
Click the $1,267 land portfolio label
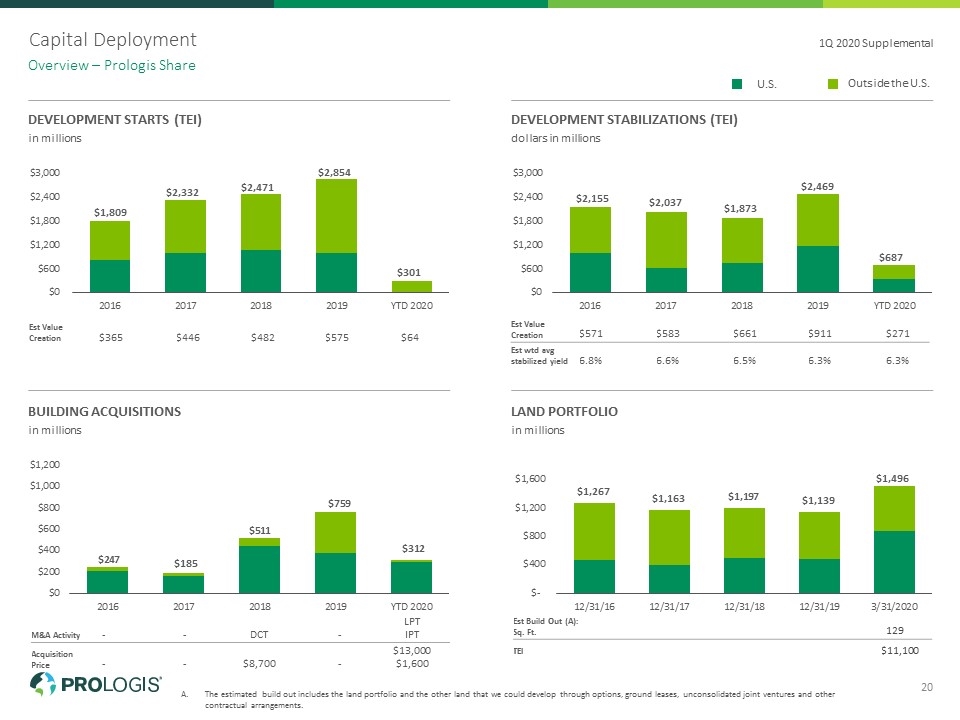593,492
